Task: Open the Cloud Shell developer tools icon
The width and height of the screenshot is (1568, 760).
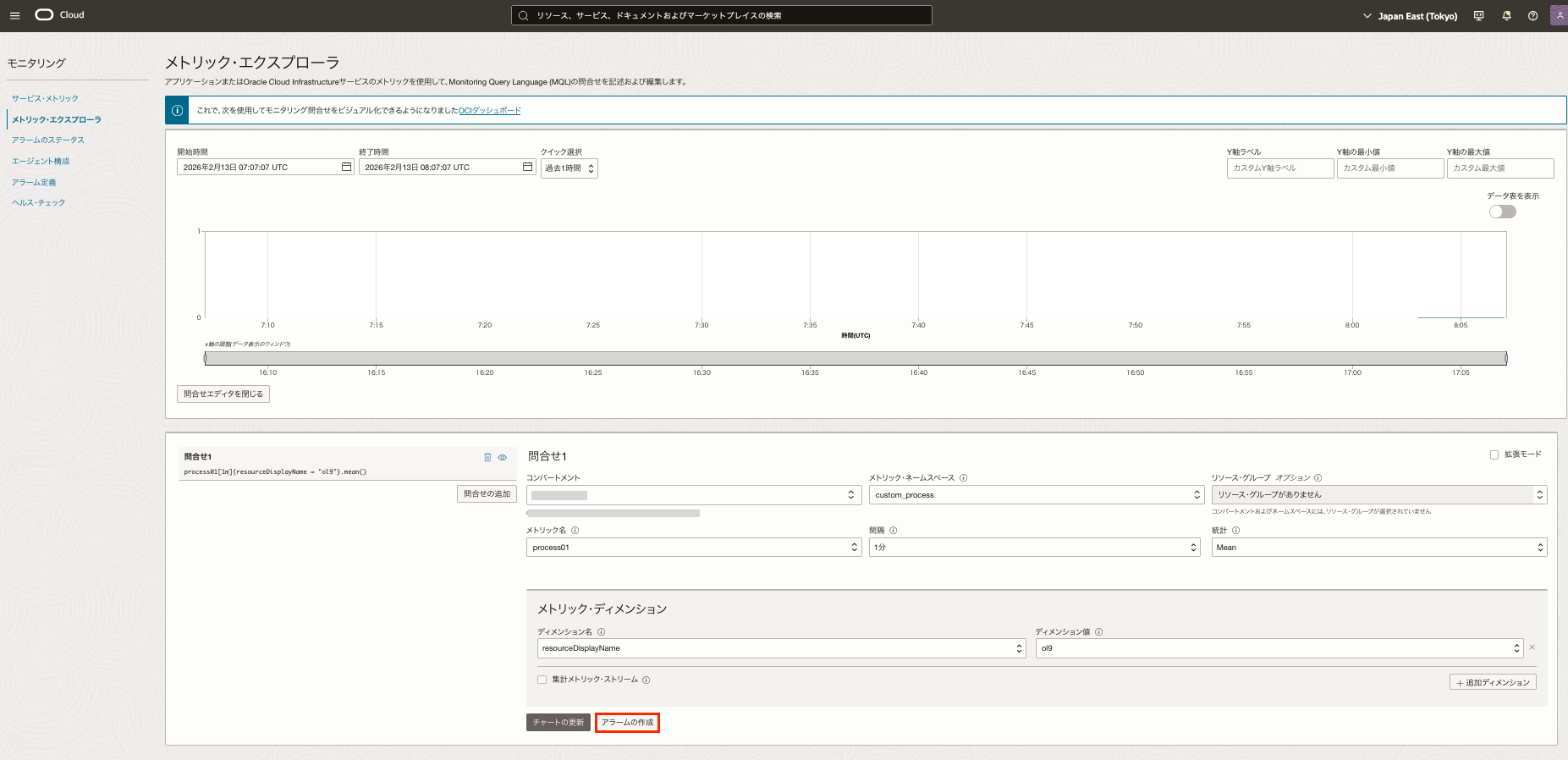Action: [1478, 16]
